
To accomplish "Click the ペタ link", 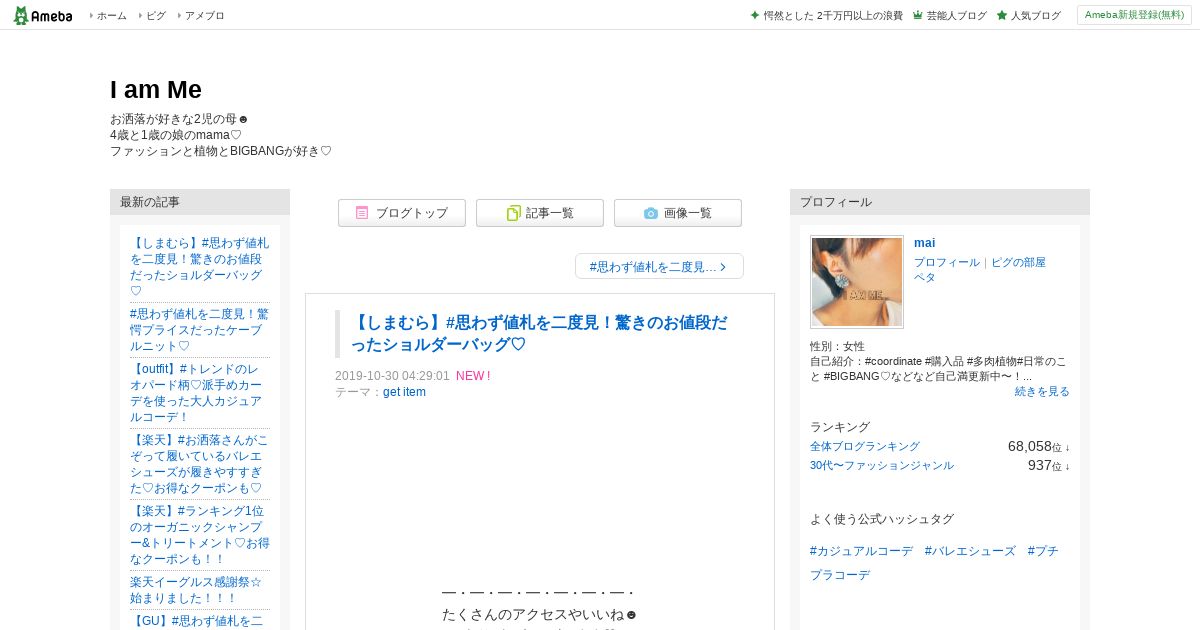I will pyautogui.click(x=925, y=277).
